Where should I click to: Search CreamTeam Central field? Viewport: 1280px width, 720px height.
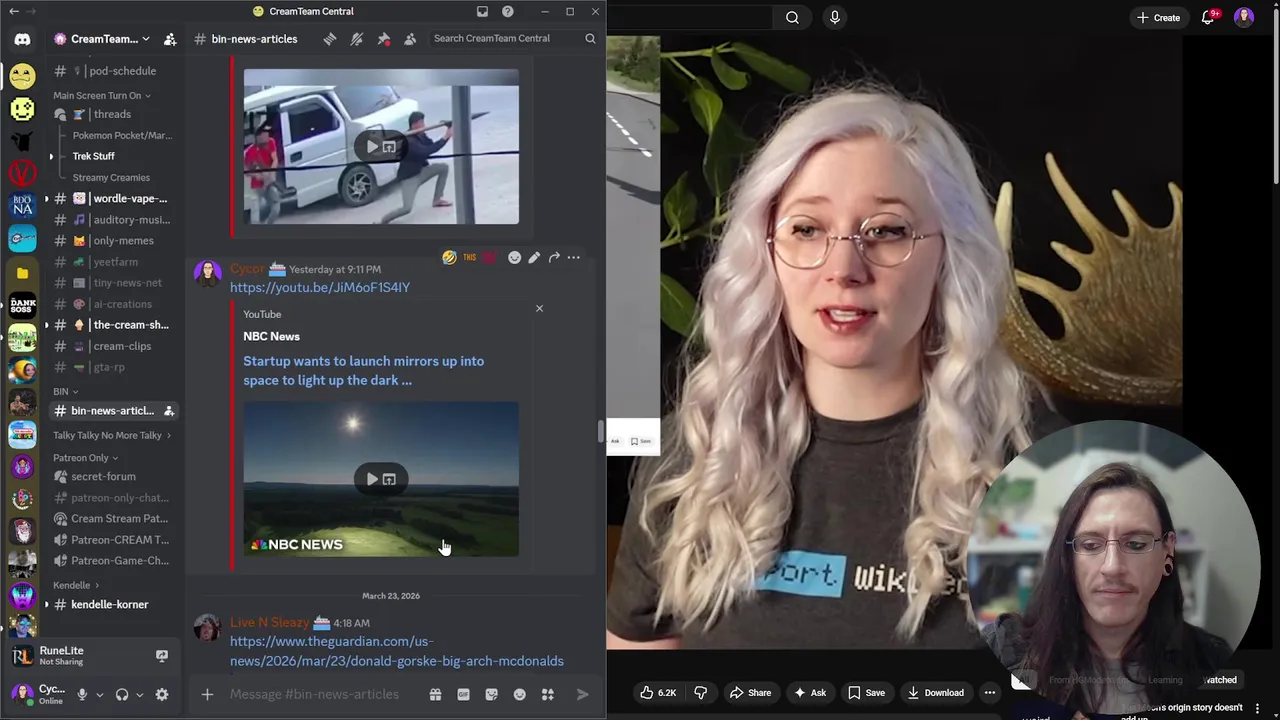(x=514, y=38)
